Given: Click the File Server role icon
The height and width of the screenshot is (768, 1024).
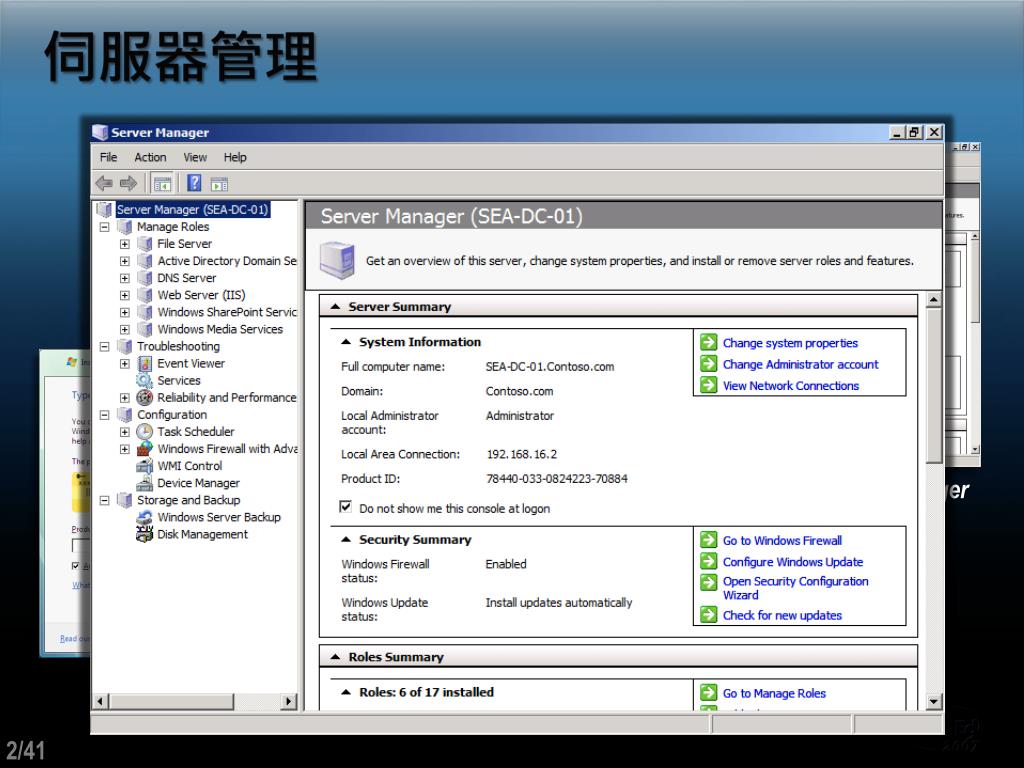Looking at the screenshot, I should click(145, 244).
